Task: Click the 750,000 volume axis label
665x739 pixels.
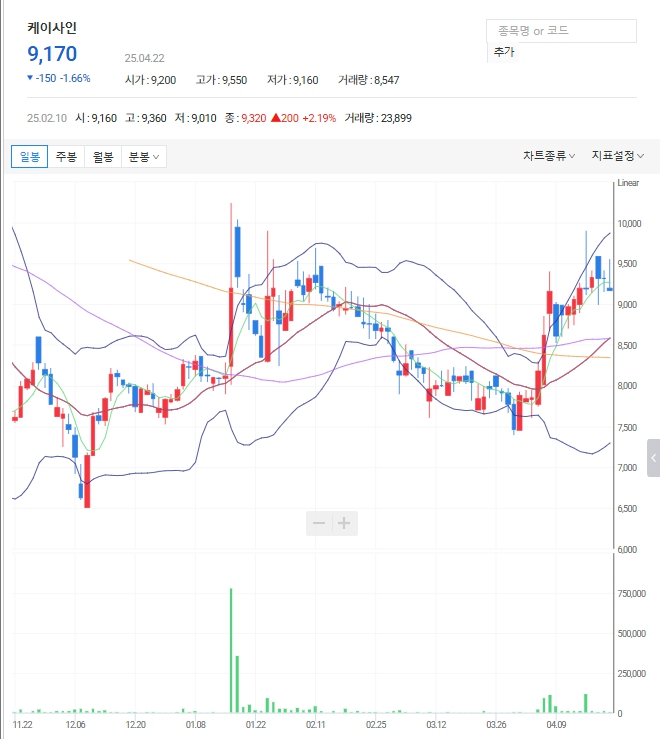Action: pos(632,593)
